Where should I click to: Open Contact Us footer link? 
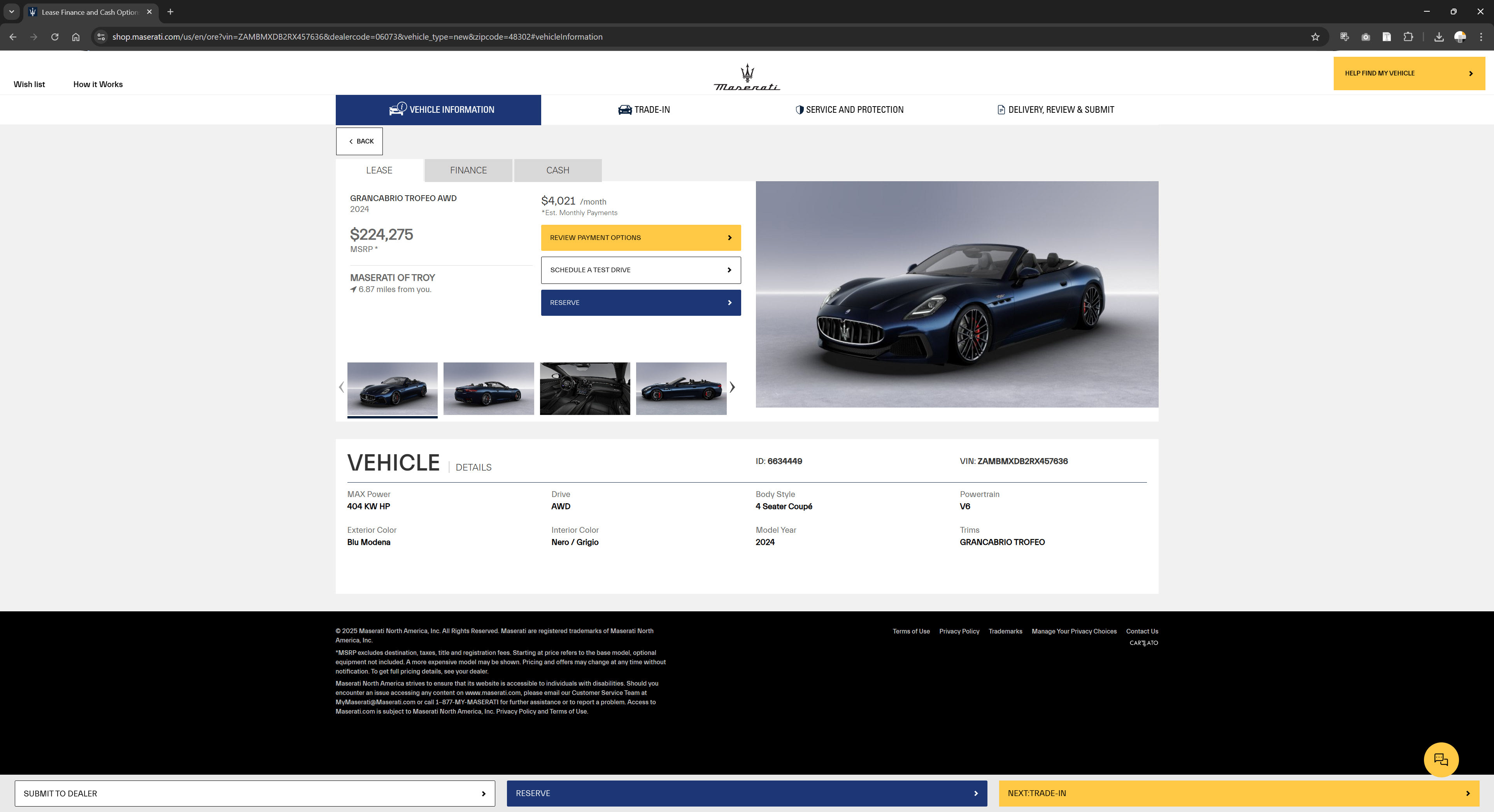pyautogui.click(x=1142, y=631)
